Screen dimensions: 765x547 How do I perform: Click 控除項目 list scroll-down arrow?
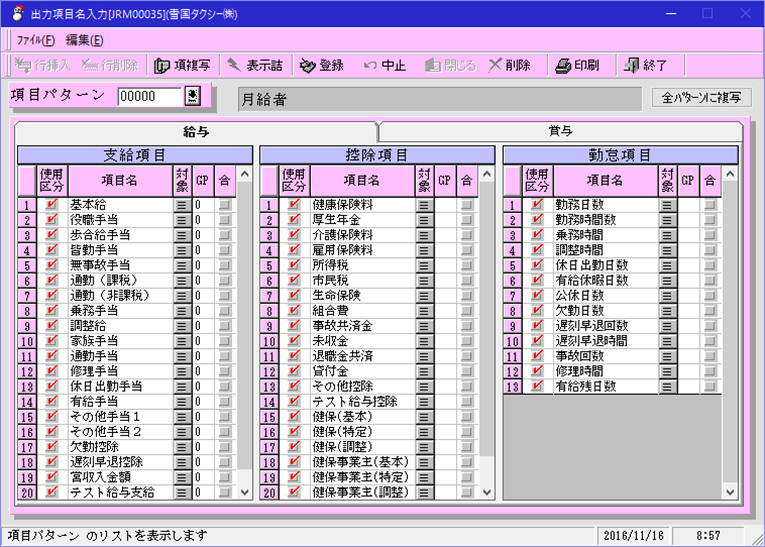[x=487, y=492]
